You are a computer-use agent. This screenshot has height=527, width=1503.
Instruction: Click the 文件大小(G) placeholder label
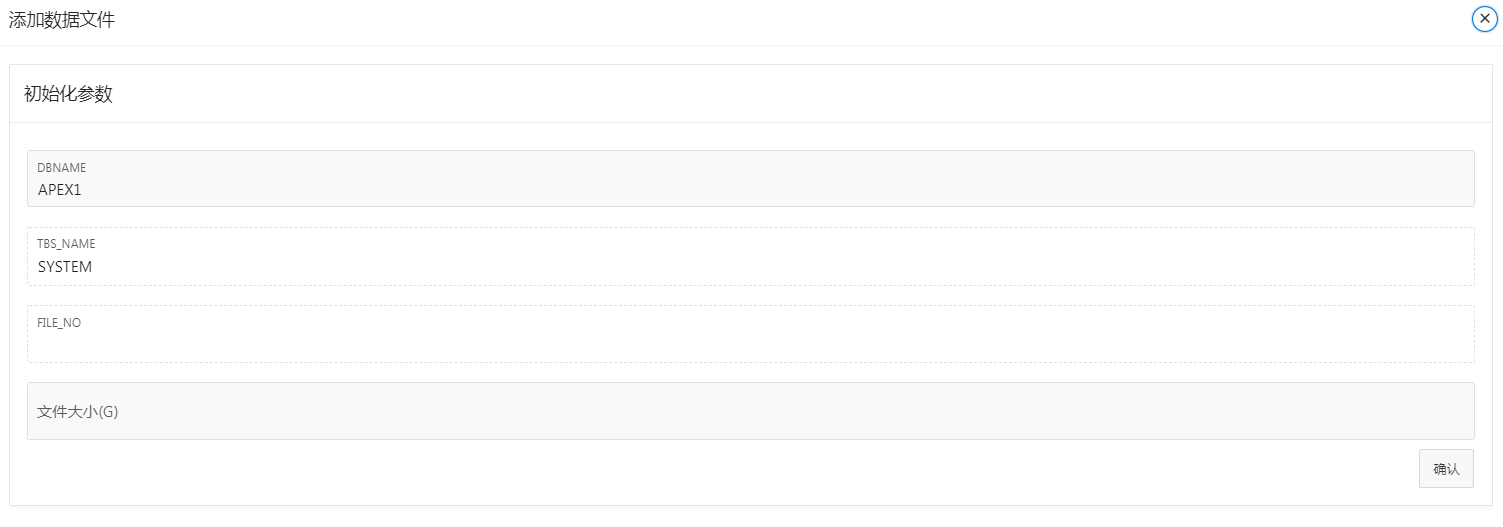click(x=77, y=411)
